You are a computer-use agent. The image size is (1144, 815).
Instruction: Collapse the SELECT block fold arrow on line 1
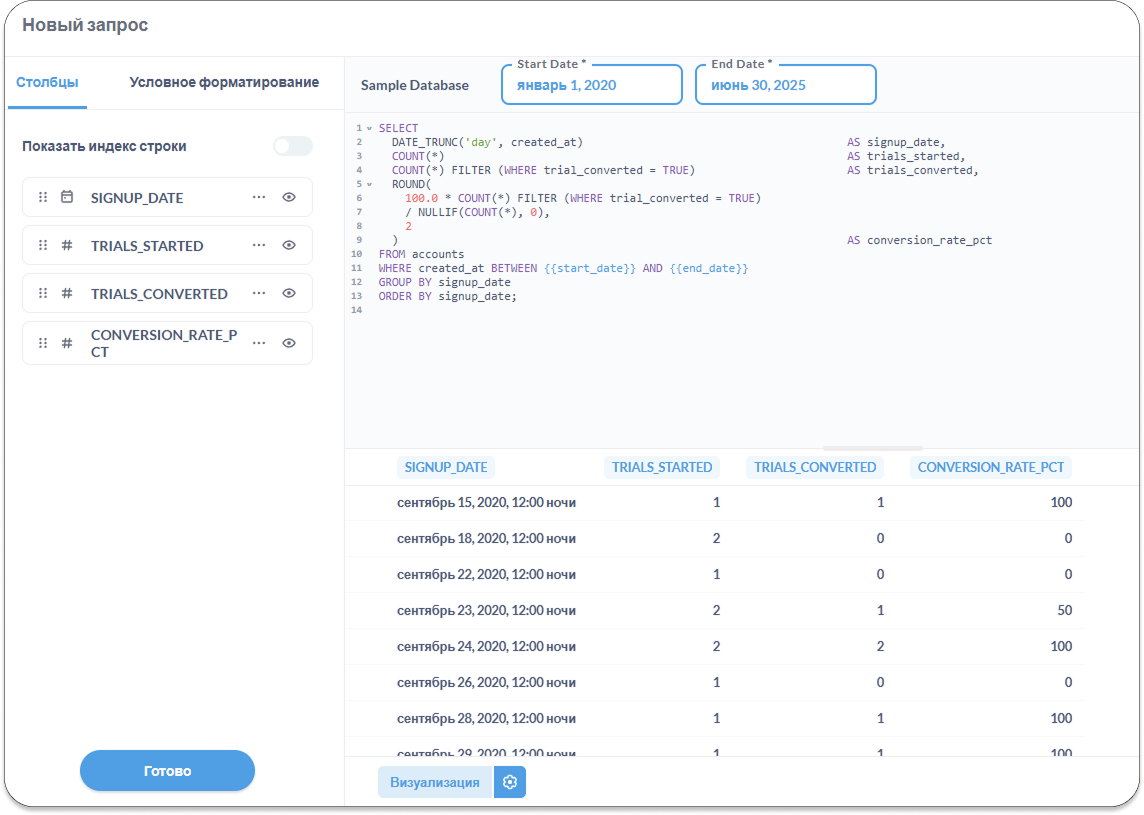pyautogui.click(x=369, y=129)
